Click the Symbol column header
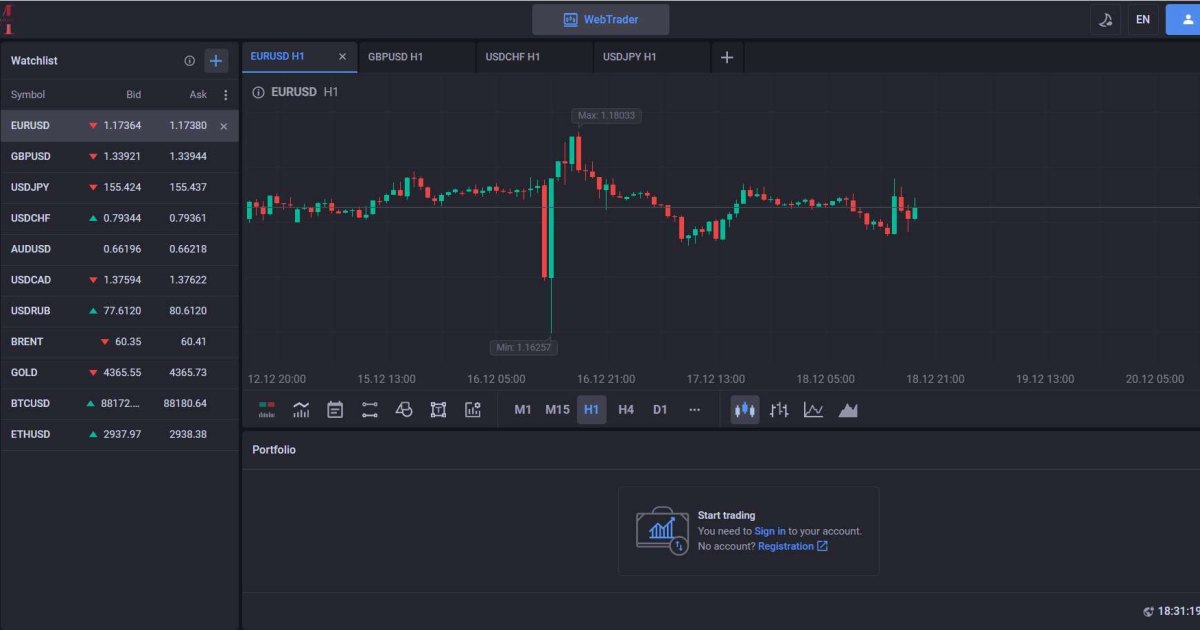 click(28, 95)
